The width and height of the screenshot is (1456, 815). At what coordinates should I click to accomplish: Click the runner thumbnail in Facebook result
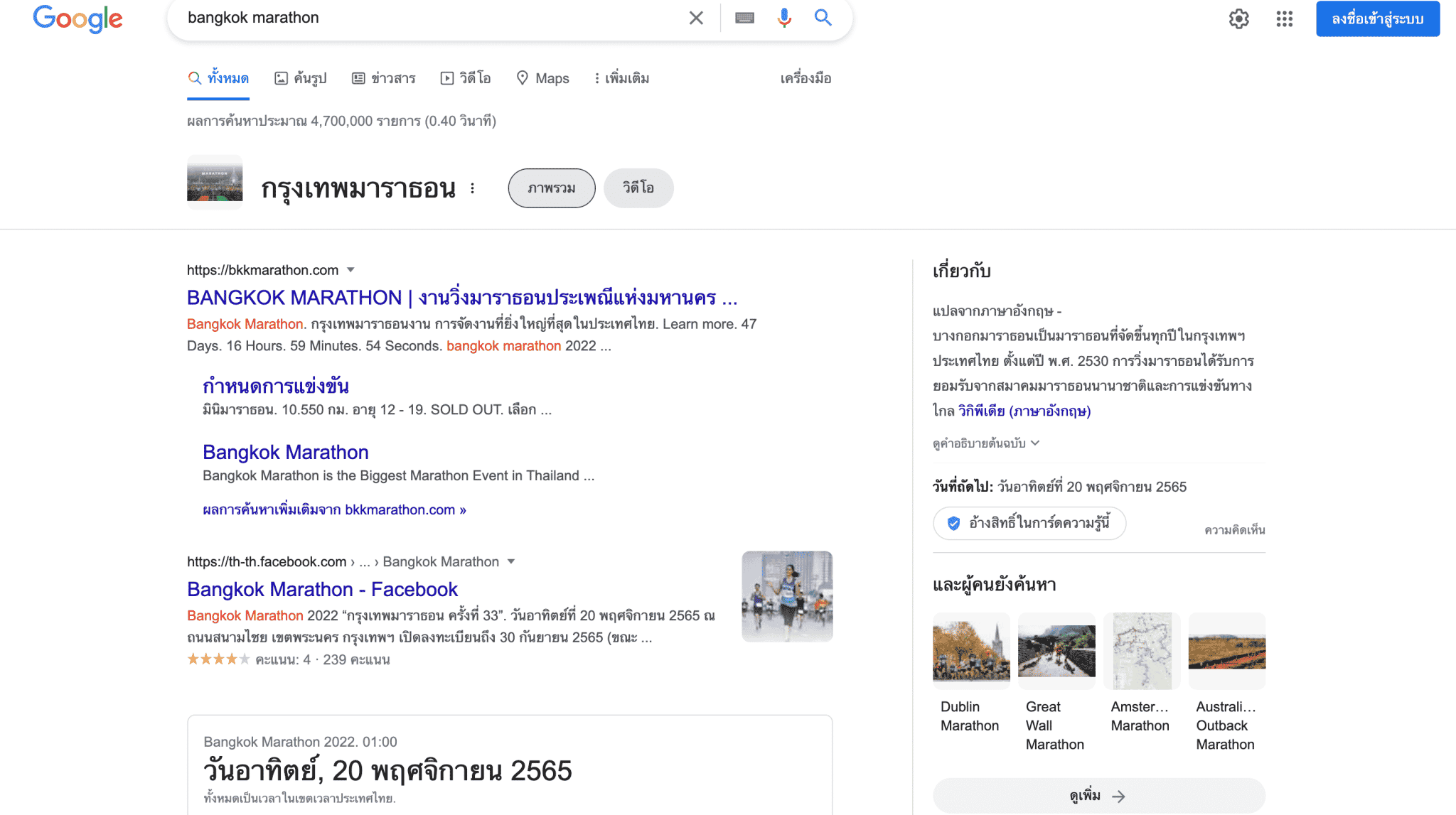787,597
